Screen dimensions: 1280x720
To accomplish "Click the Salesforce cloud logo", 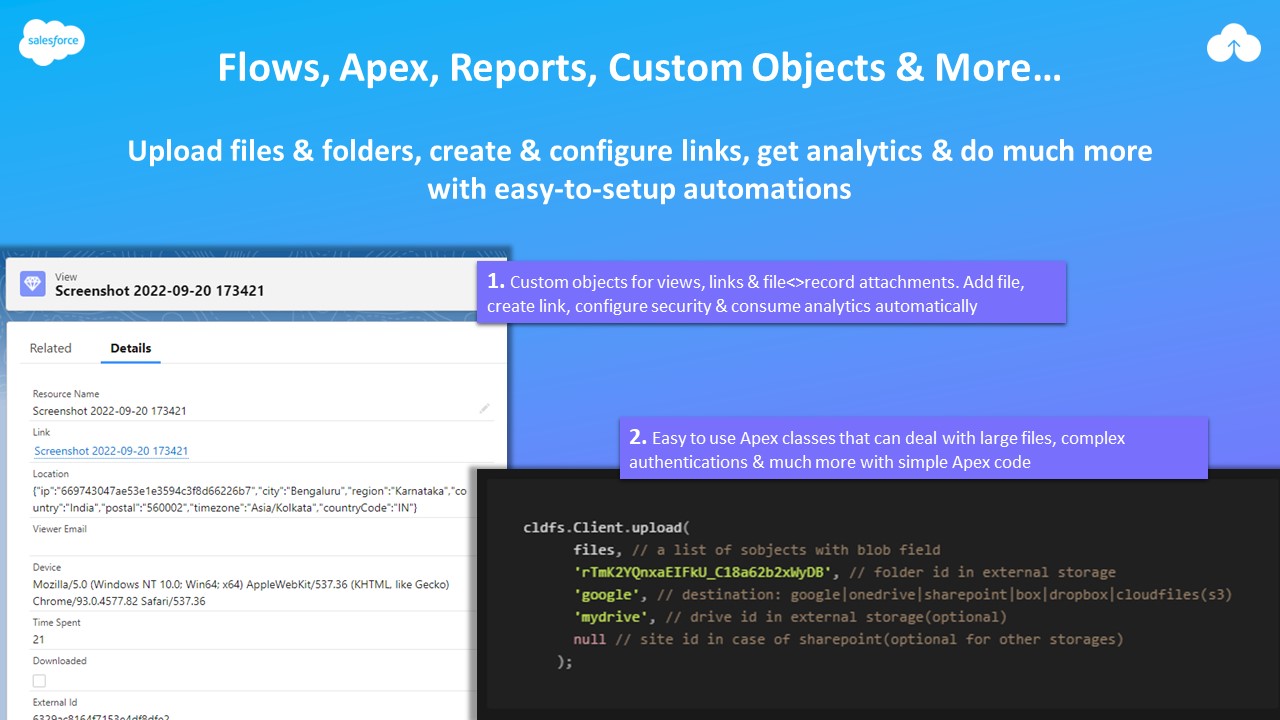I will (x=52, y=43).
